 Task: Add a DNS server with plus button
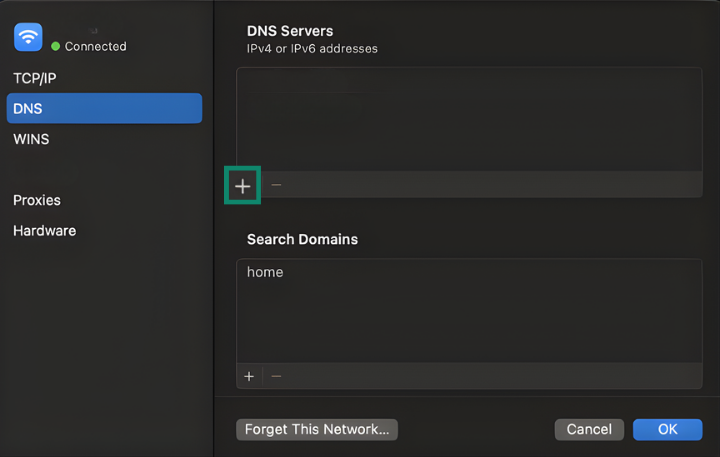click(242, 186)
